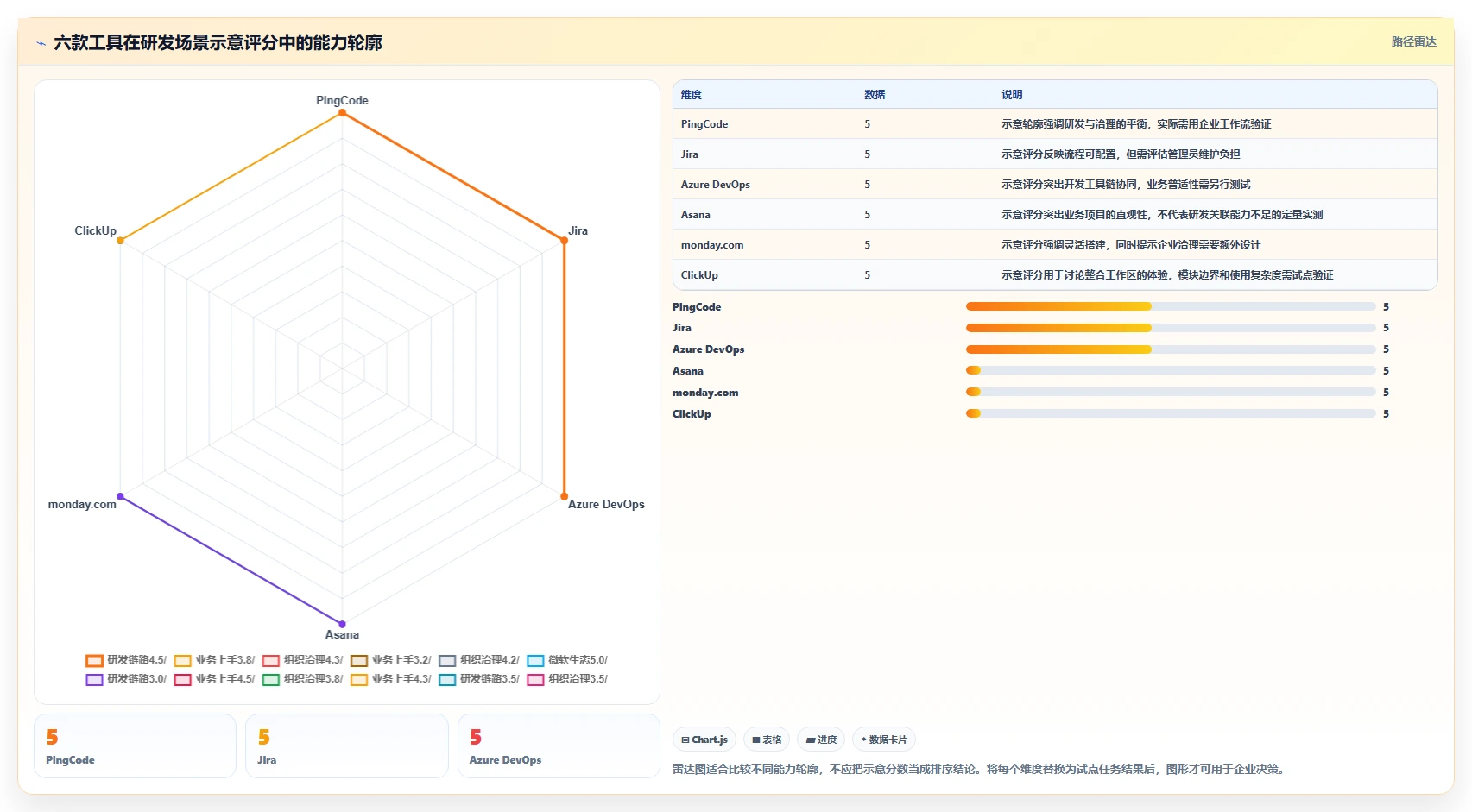Toggle legend item 微软生态5.0
Viewport: 1472px width, 812px height.
567,660
